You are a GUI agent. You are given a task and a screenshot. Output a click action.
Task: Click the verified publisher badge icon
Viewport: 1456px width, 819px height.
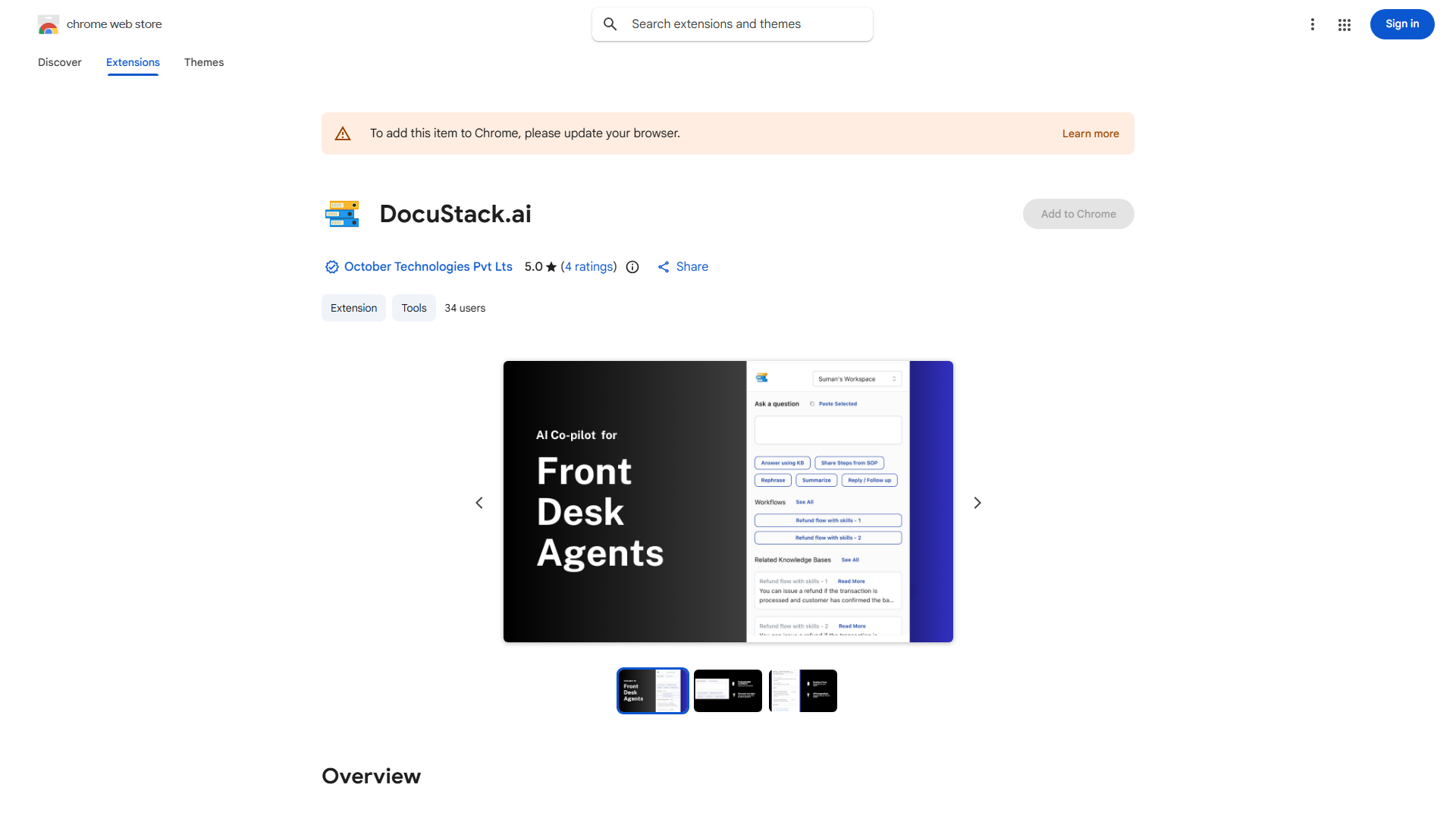[331, 267]
